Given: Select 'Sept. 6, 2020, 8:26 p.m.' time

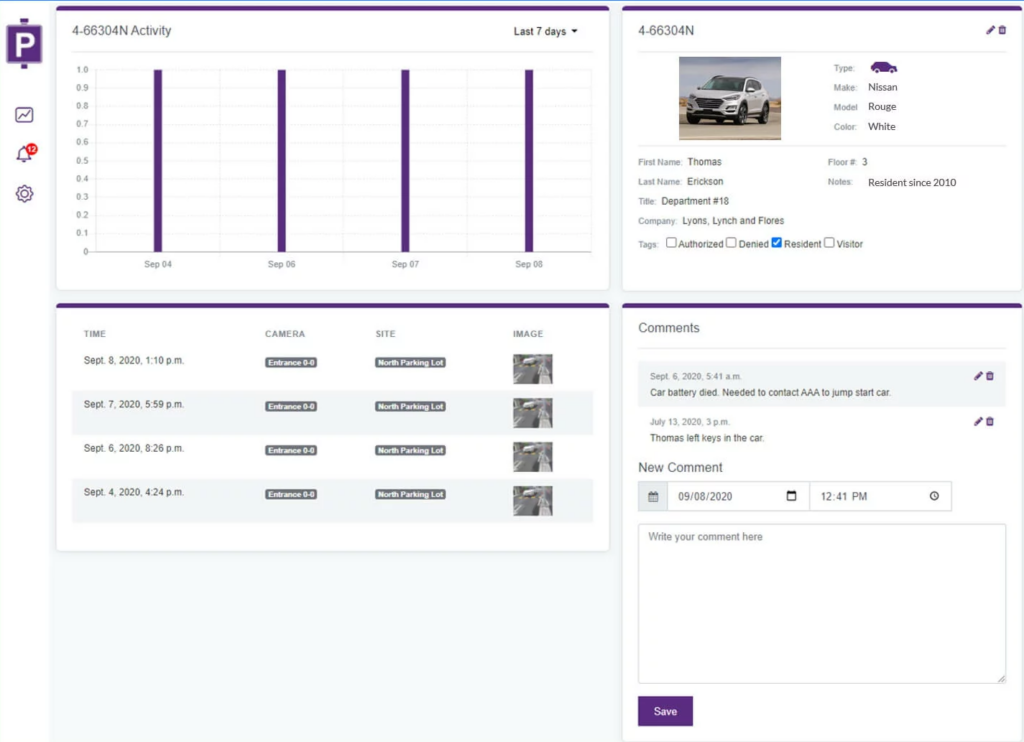Looking at the screenshot, I should [x=134, y=448].
